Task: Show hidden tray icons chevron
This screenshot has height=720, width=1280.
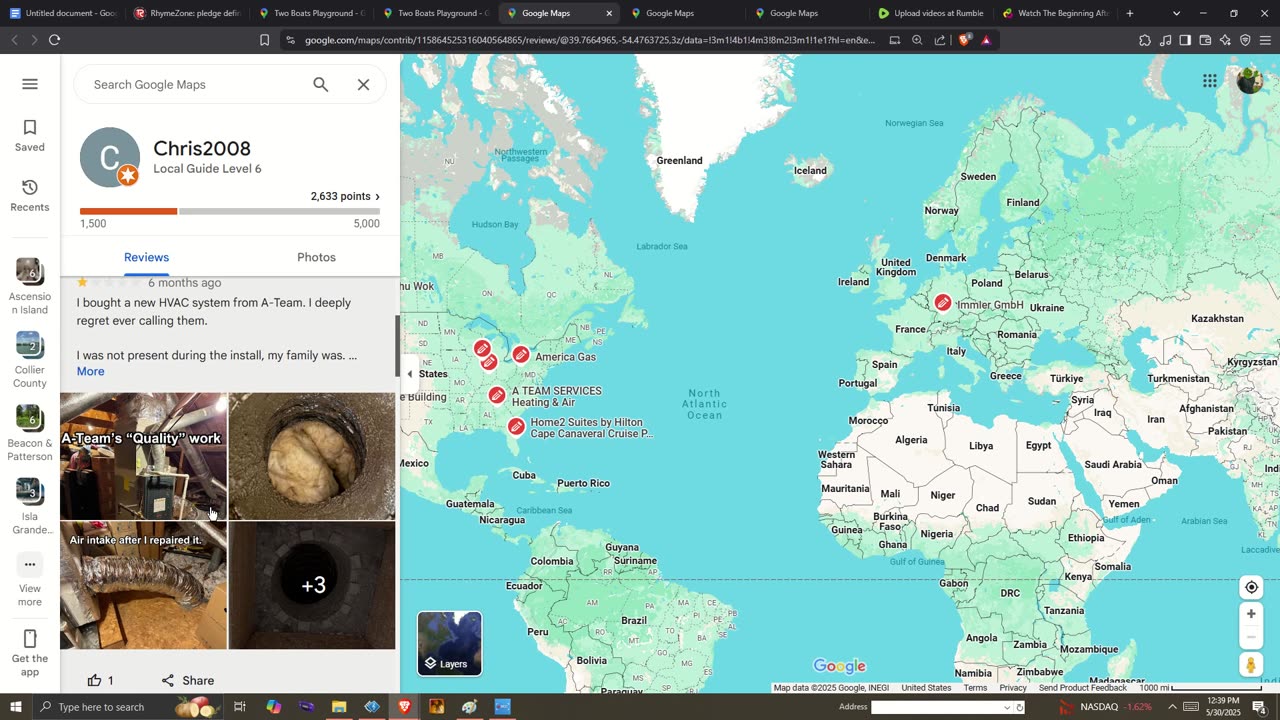Action: click(x=1173, y=707)
